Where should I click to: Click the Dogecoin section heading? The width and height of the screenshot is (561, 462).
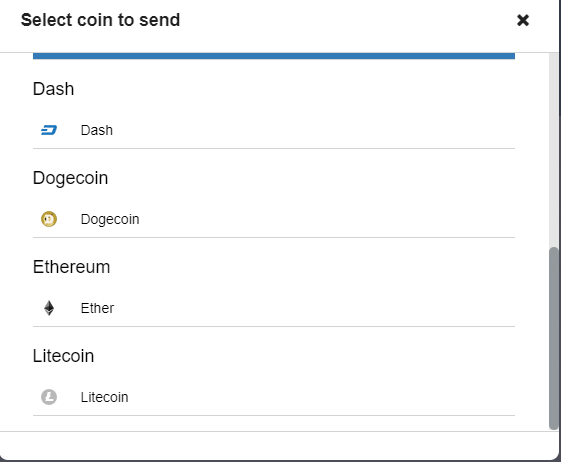tap(70, 178)
